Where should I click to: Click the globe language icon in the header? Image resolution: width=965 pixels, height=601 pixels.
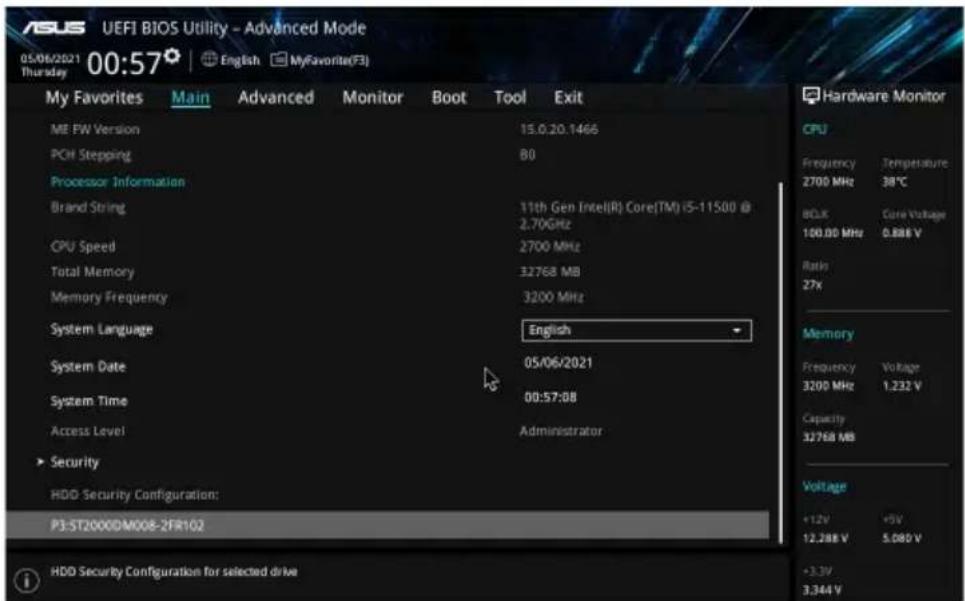coord(209,60)
